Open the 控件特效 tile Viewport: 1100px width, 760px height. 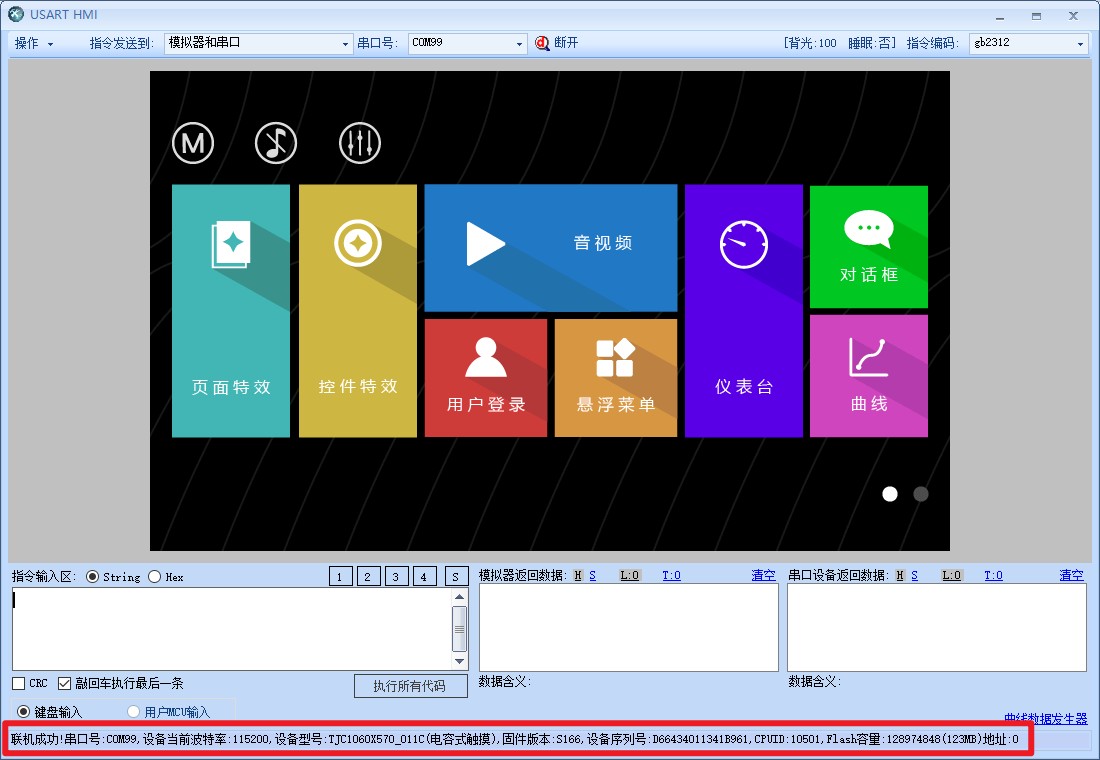[358, 311]
